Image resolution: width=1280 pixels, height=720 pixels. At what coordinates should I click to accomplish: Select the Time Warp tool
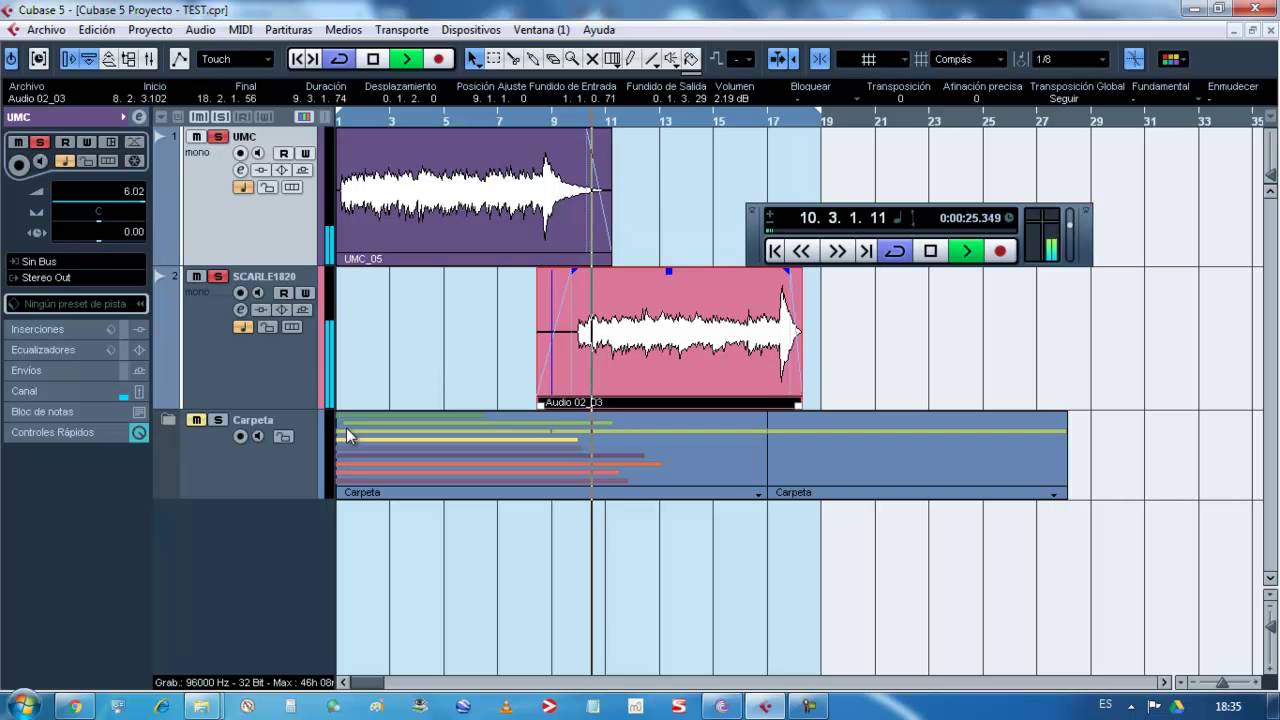pyautogui.click(x=612, y=59)
